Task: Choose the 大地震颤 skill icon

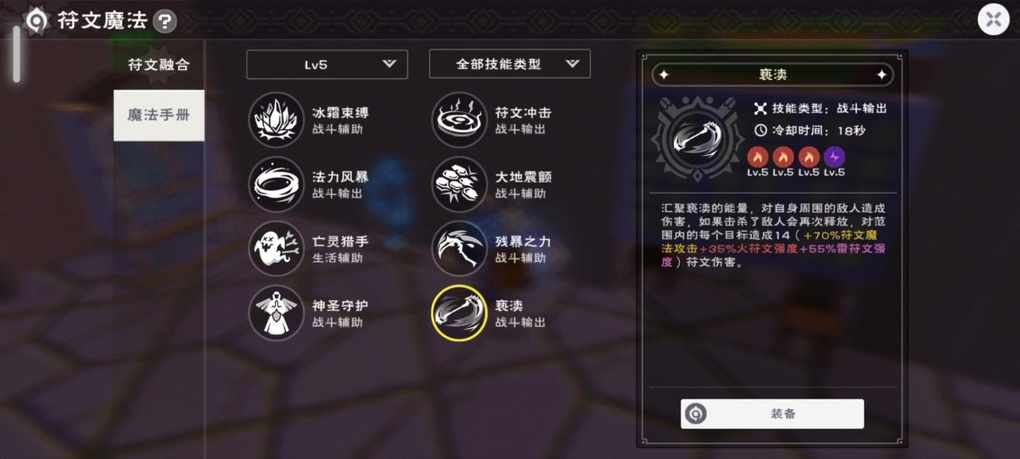Action: (459, 184)
